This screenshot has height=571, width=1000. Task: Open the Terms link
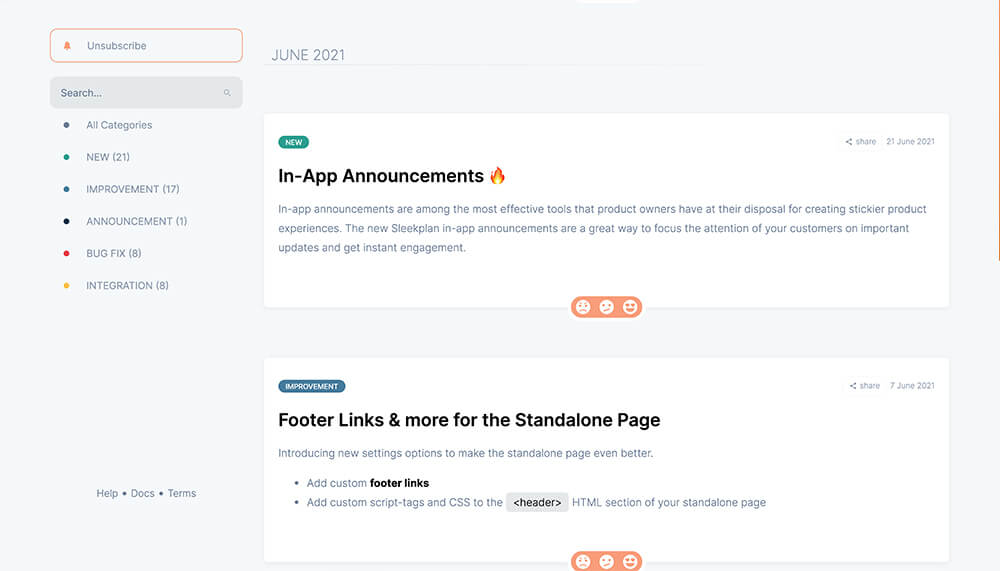click(182, 493)
